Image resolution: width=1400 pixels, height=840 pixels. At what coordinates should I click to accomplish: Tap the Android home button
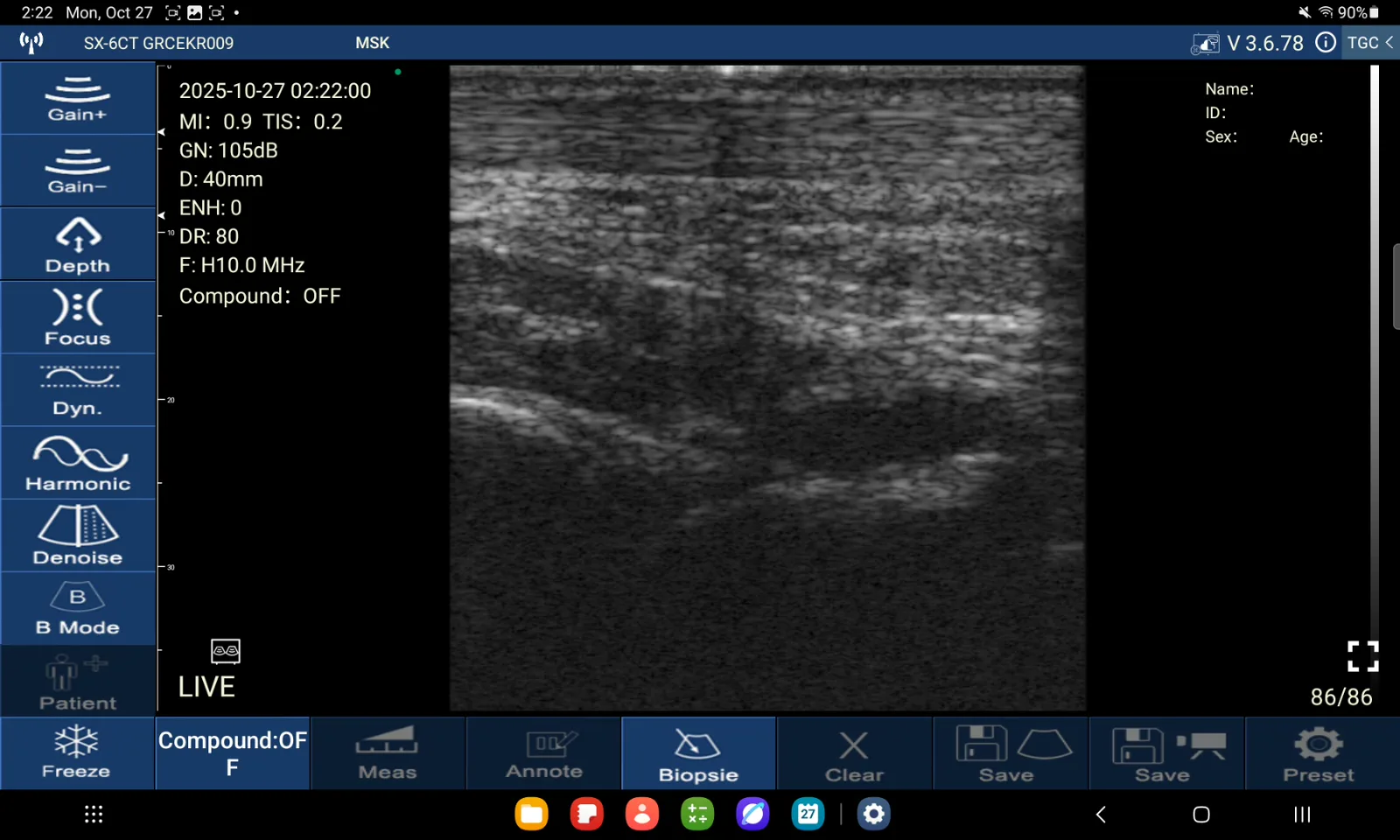click(1201, 815)
